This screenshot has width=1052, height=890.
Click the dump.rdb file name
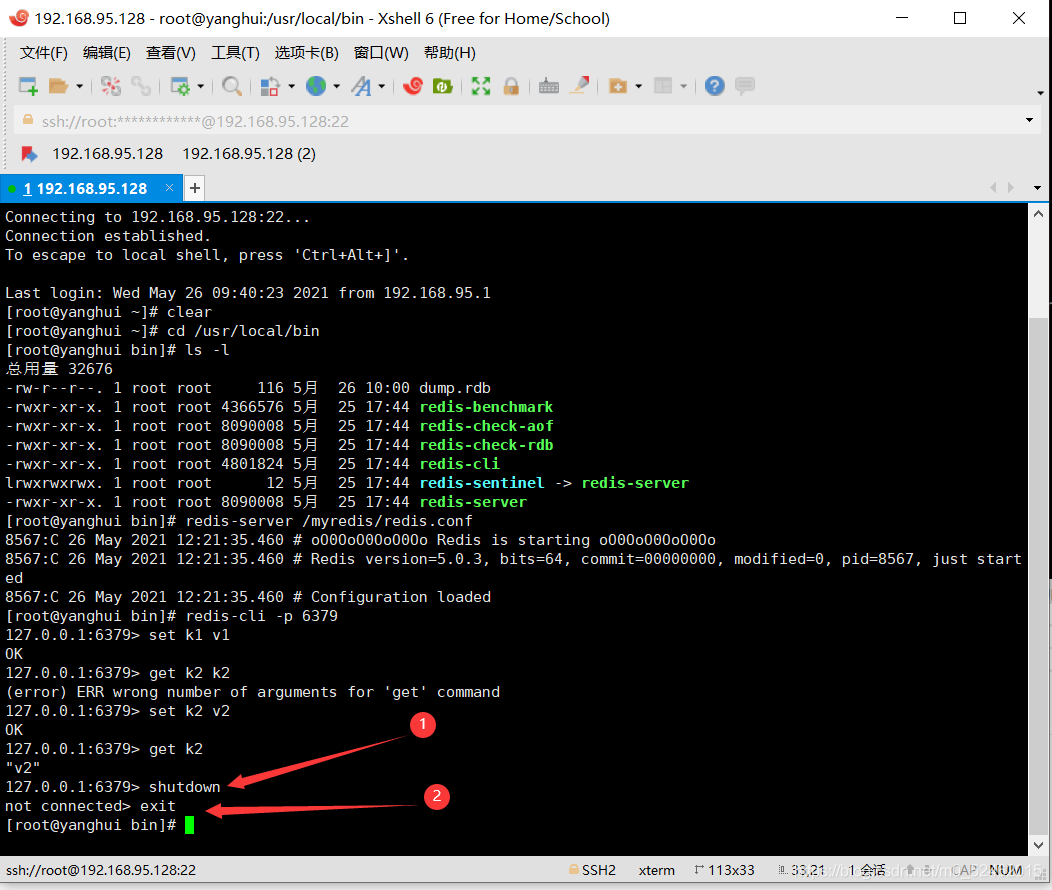pos(455,388)
